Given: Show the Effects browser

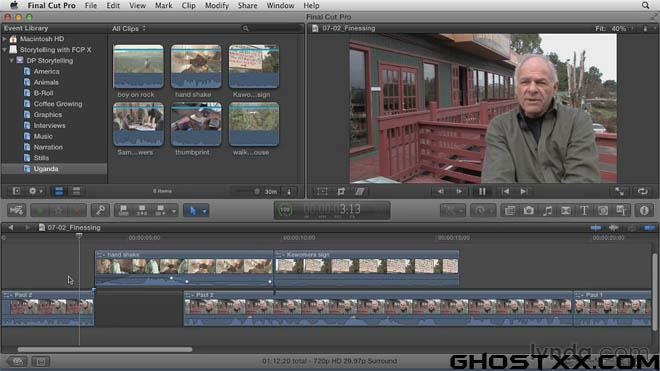Looking at the screenshot, I should pyautogui.click(x=510, y=210).
